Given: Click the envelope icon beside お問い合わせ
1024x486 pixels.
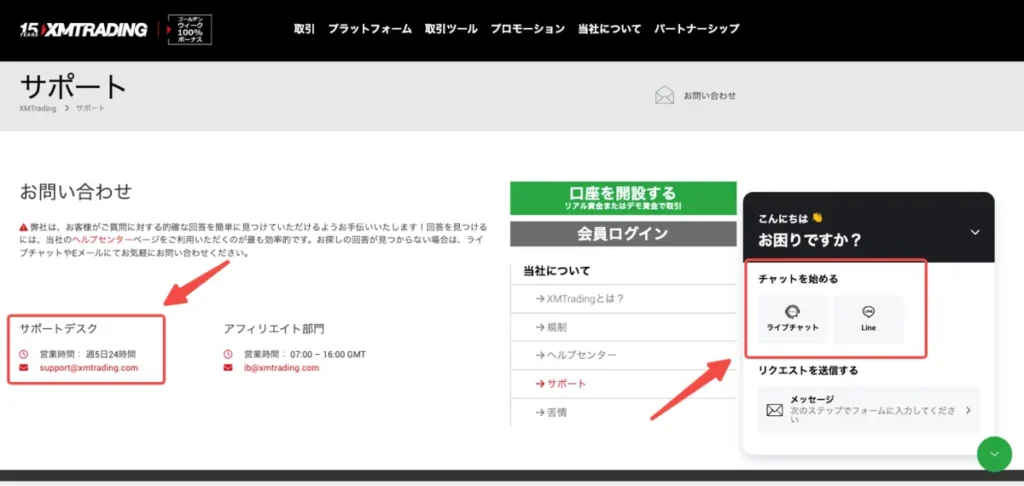Looking at the screenshot, I should (664, 95).
